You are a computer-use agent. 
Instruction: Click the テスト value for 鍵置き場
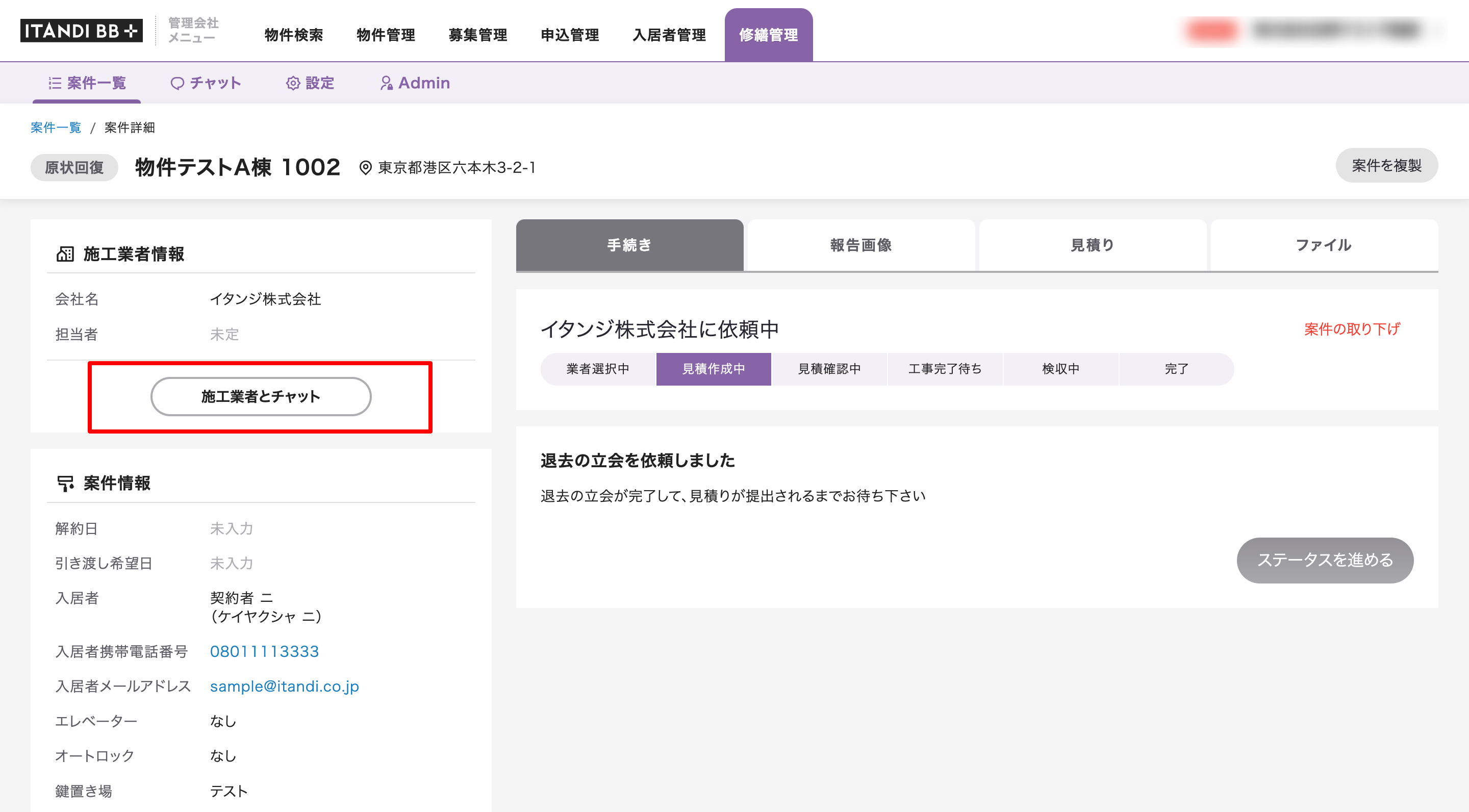[x=229, y=791]
